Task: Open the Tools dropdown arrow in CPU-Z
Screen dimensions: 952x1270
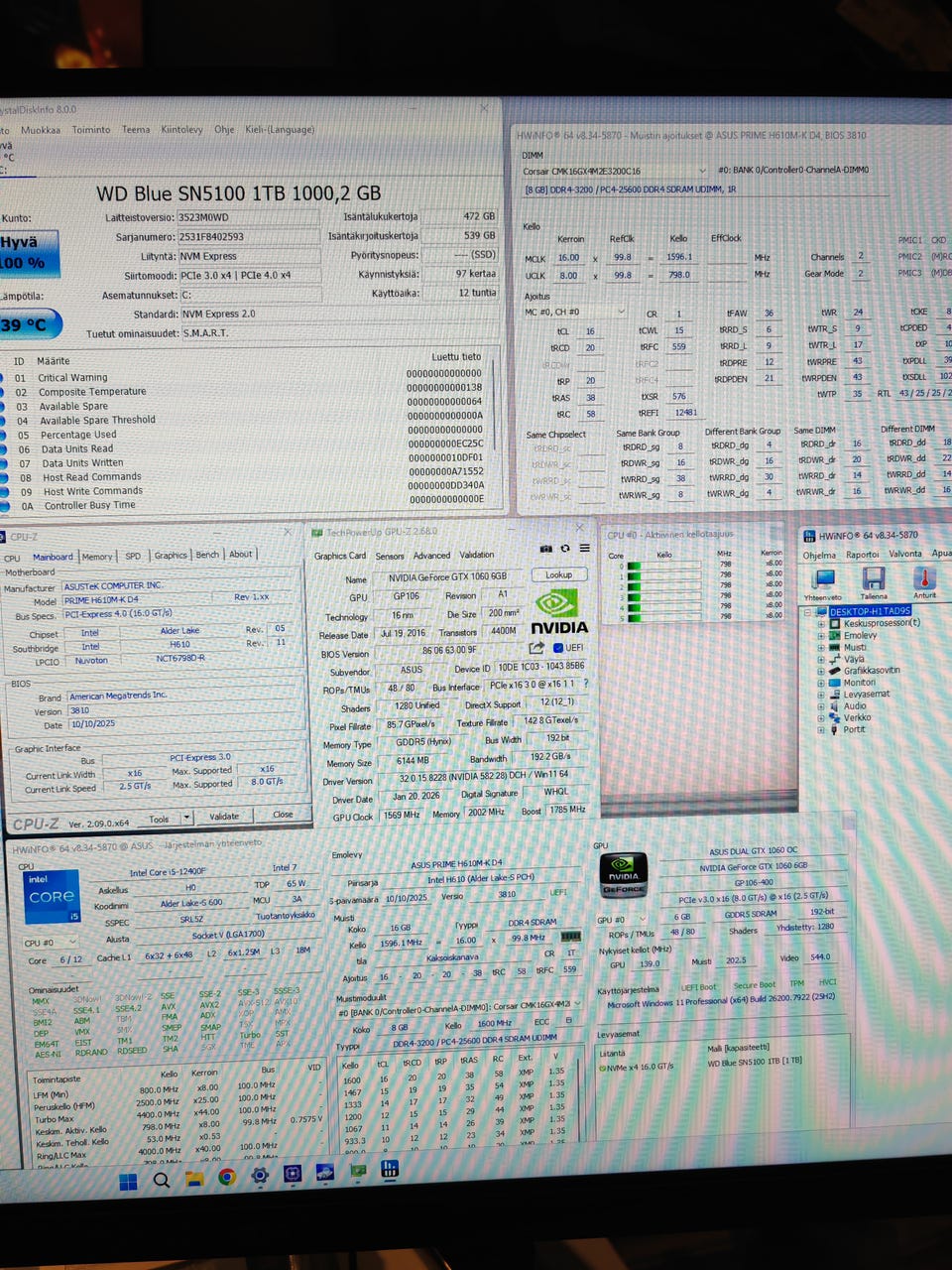Action: point(186,819)
